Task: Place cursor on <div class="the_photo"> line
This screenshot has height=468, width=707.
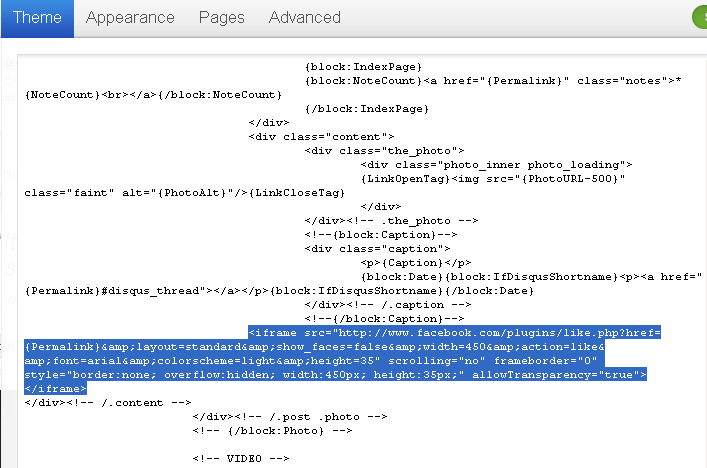Action: click(384, 150)
